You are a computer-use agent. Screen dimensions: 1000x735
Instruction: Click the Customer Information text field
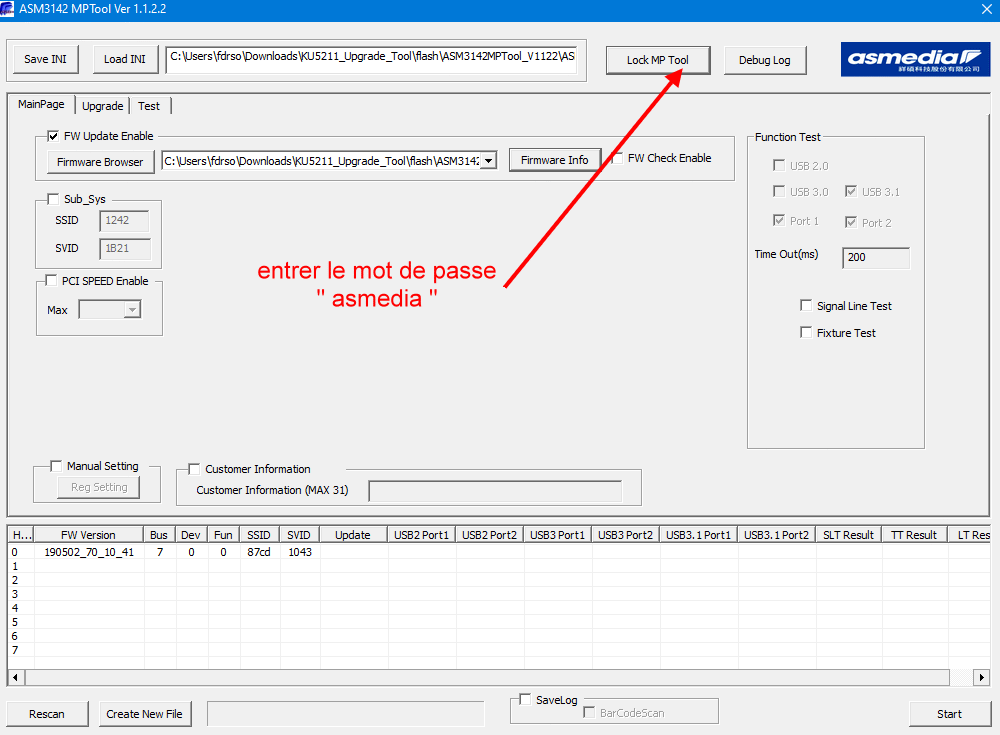[x=495, y=491]
